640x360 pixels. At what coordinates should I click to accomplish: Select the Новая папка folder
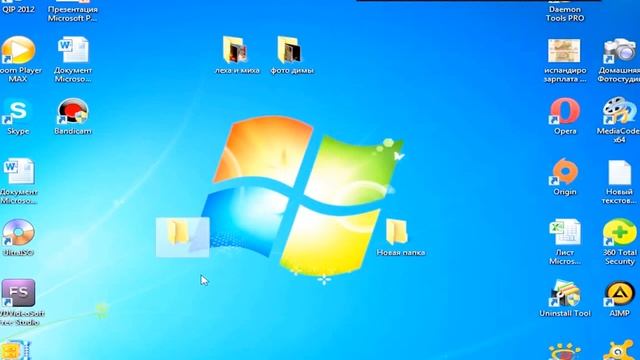(x=400, y=238)
